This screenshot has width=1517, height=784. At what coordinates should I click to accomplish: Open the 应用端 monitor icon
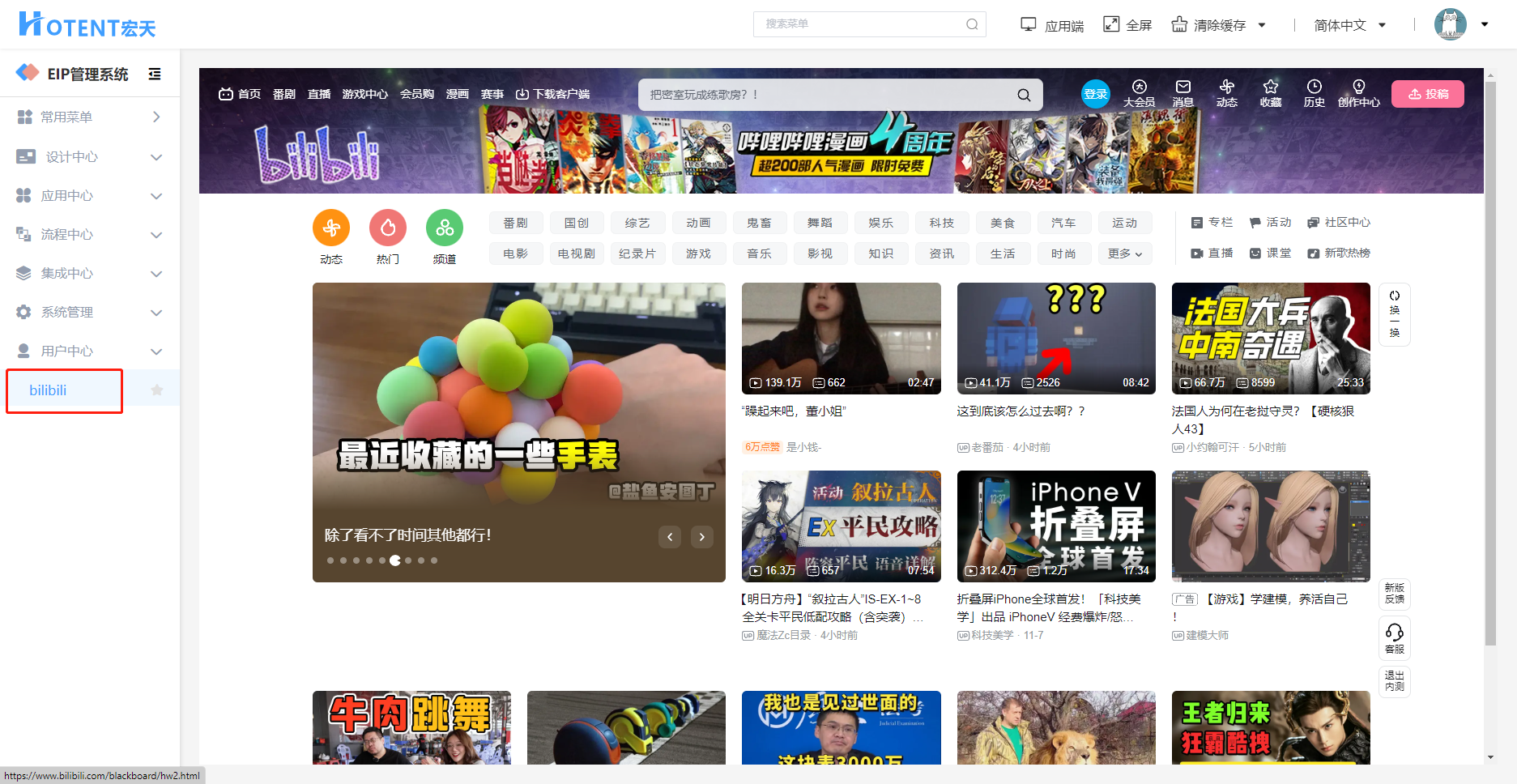pyautogui.click(x=1028, y=24)
